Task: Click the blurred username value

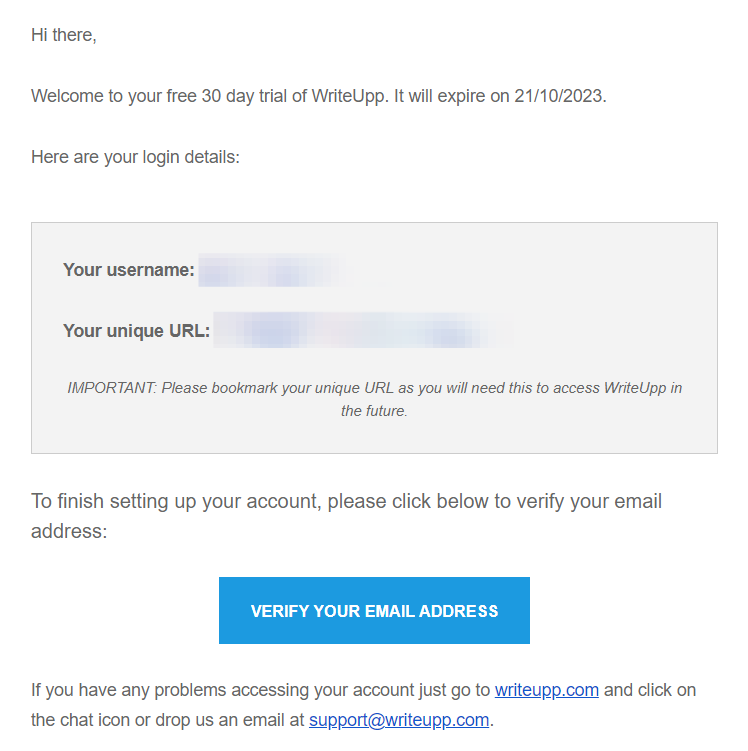Action: [270, 270]
